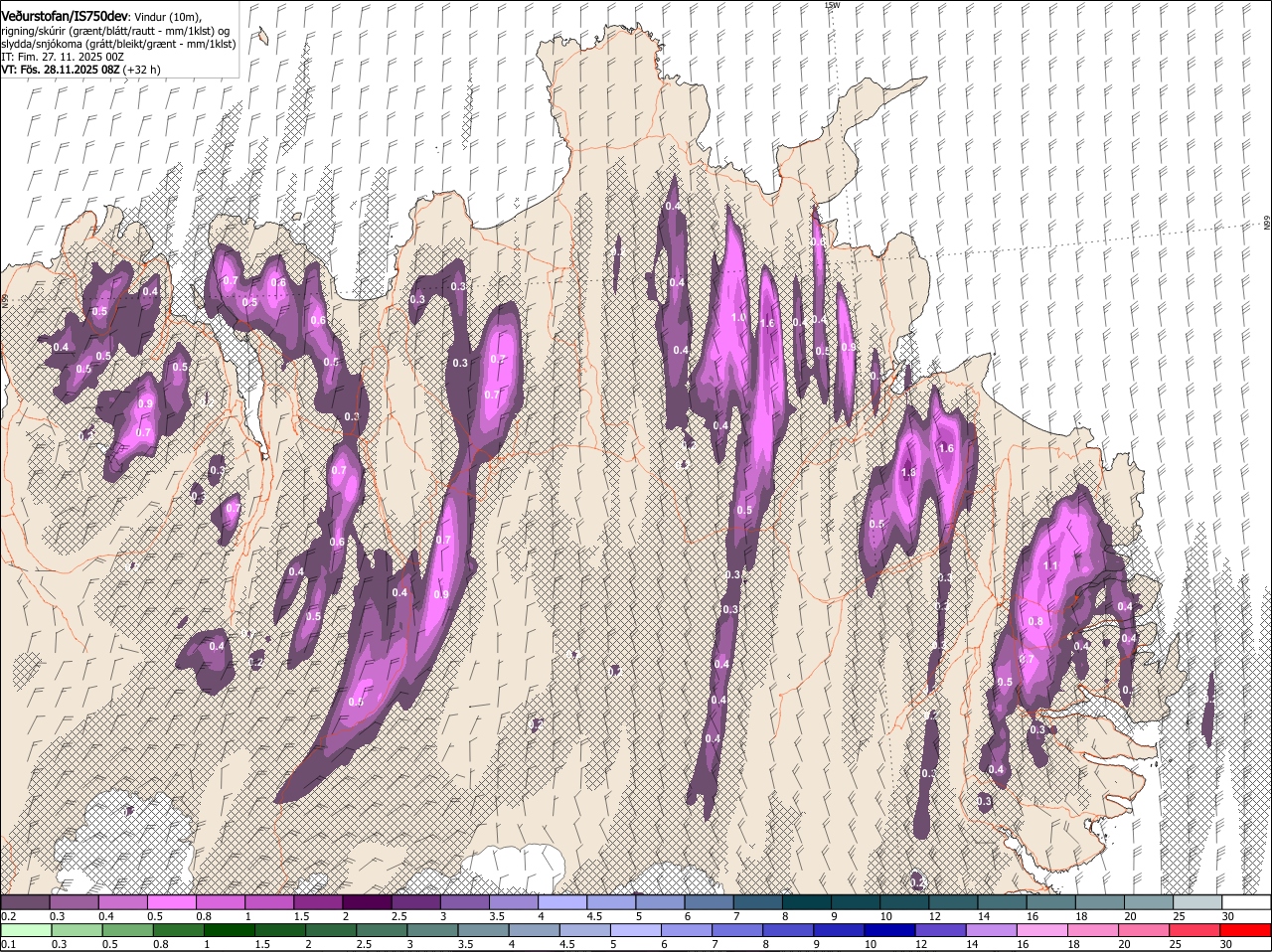Click the bright pink 0.5 swatch in upper scale
This screenshot has height=952, width=1272.
tap(171, 902)
